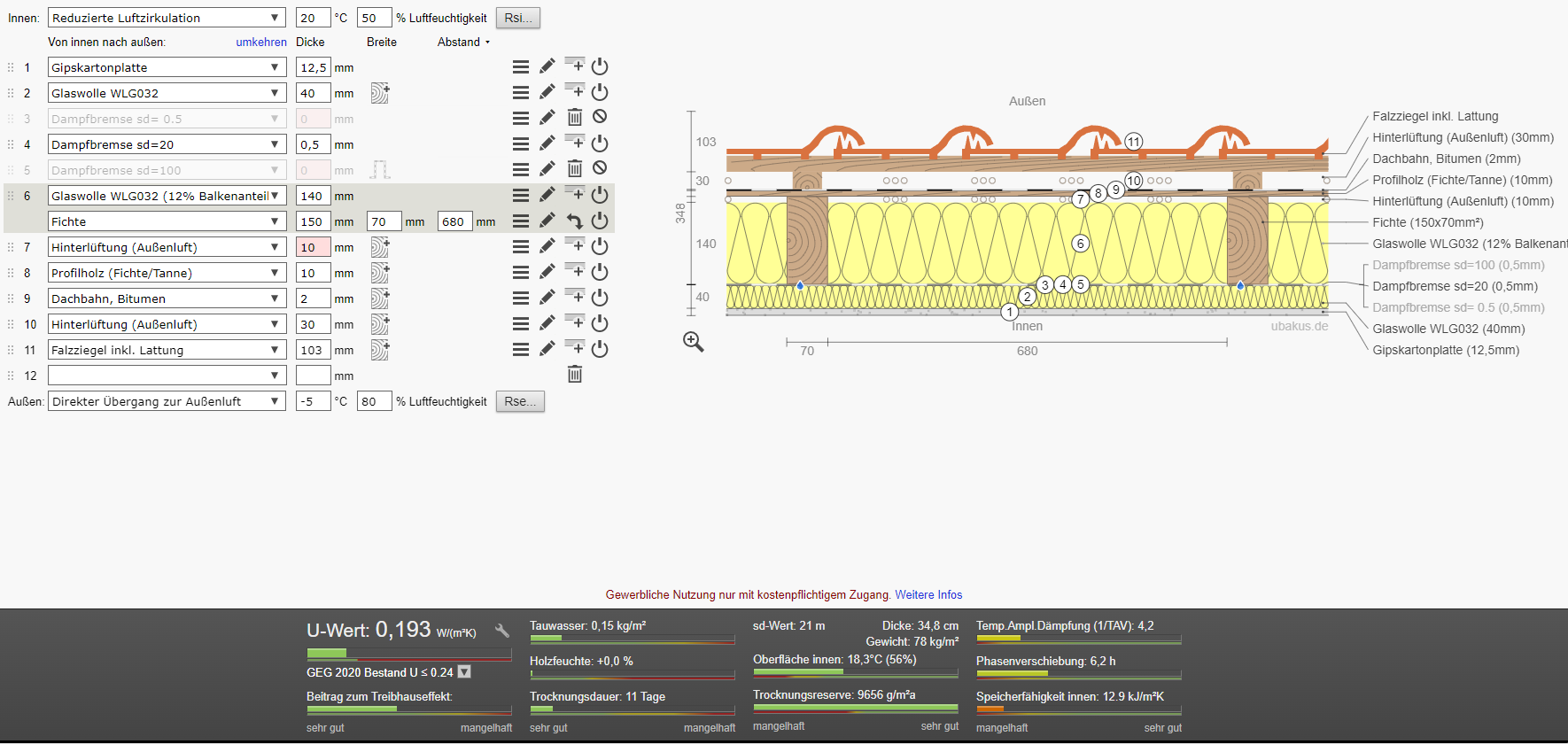This screenshot has width=1568, height=744.
Task: Edit the Falzziegel inkl. Lattung layer
Action: coord(547,349)
